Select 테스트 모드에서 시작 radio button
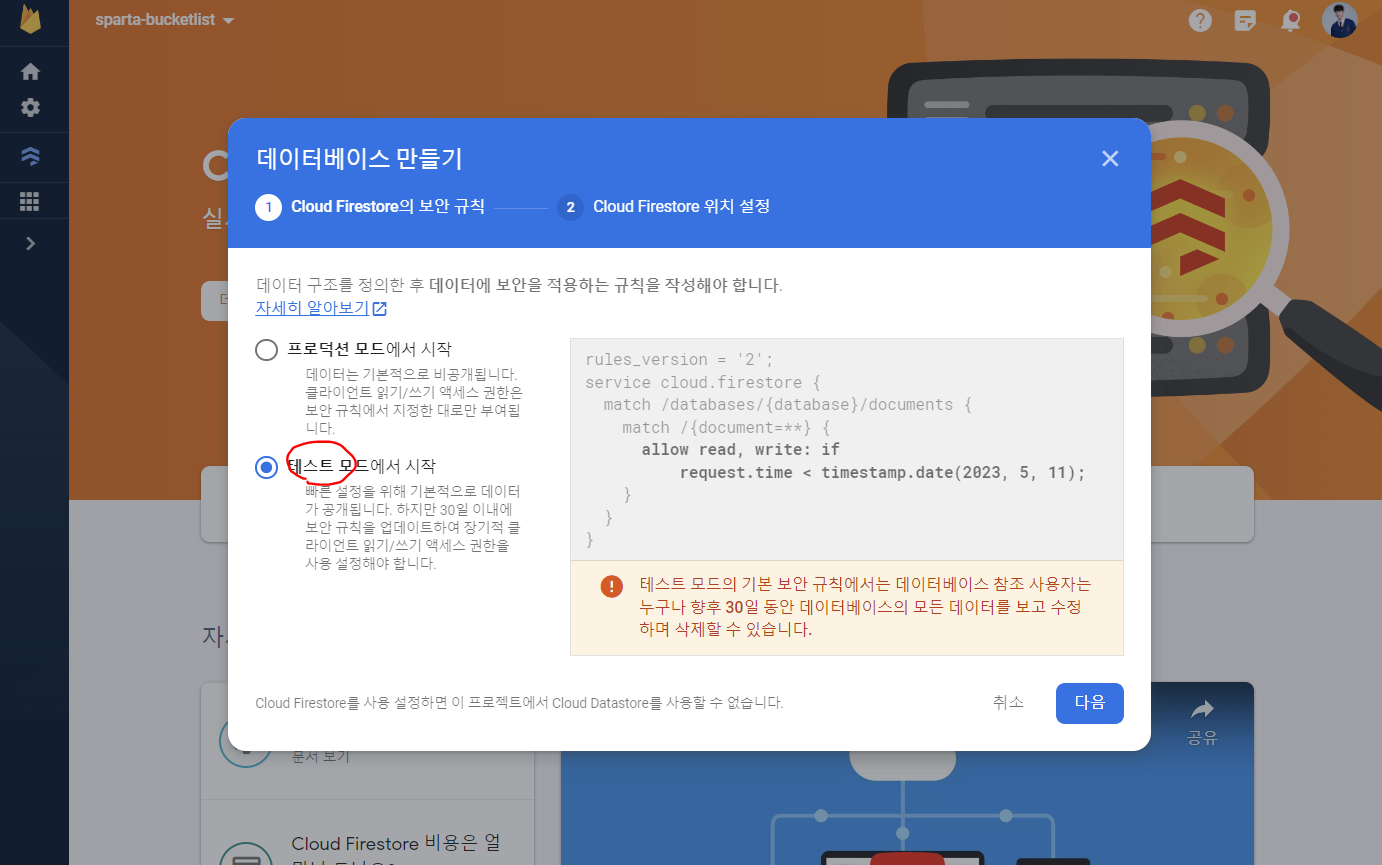1382x865 pixels. (266, 467)
